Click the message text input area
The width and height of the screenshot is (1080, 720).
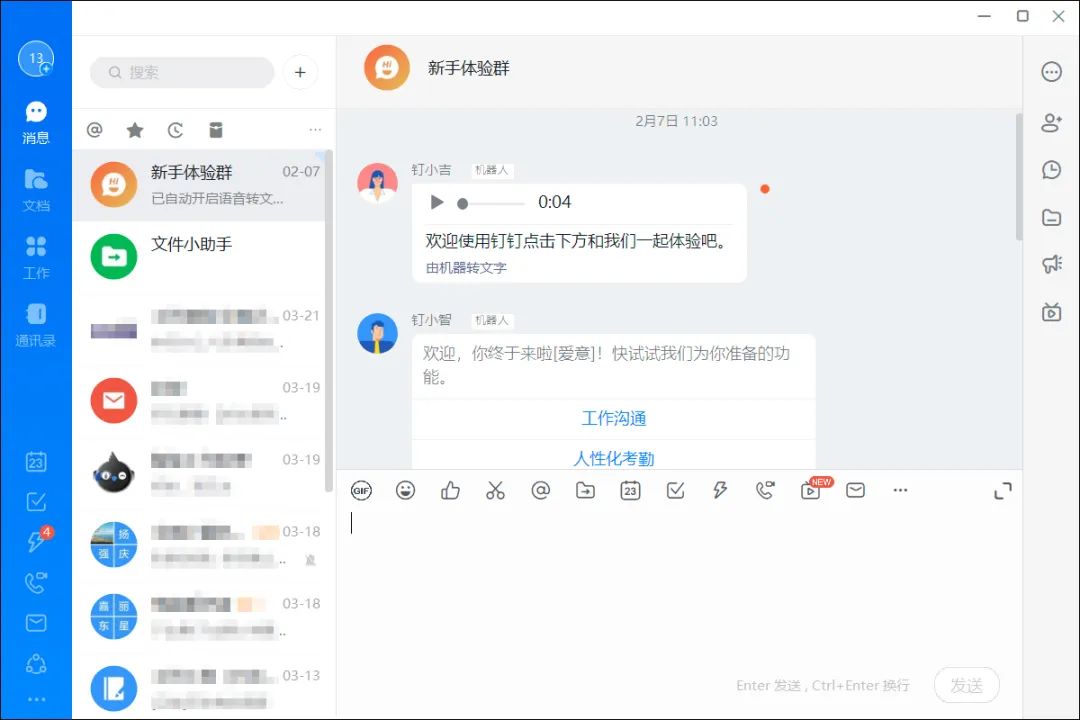pyautogui.click(x=678, y=586)
